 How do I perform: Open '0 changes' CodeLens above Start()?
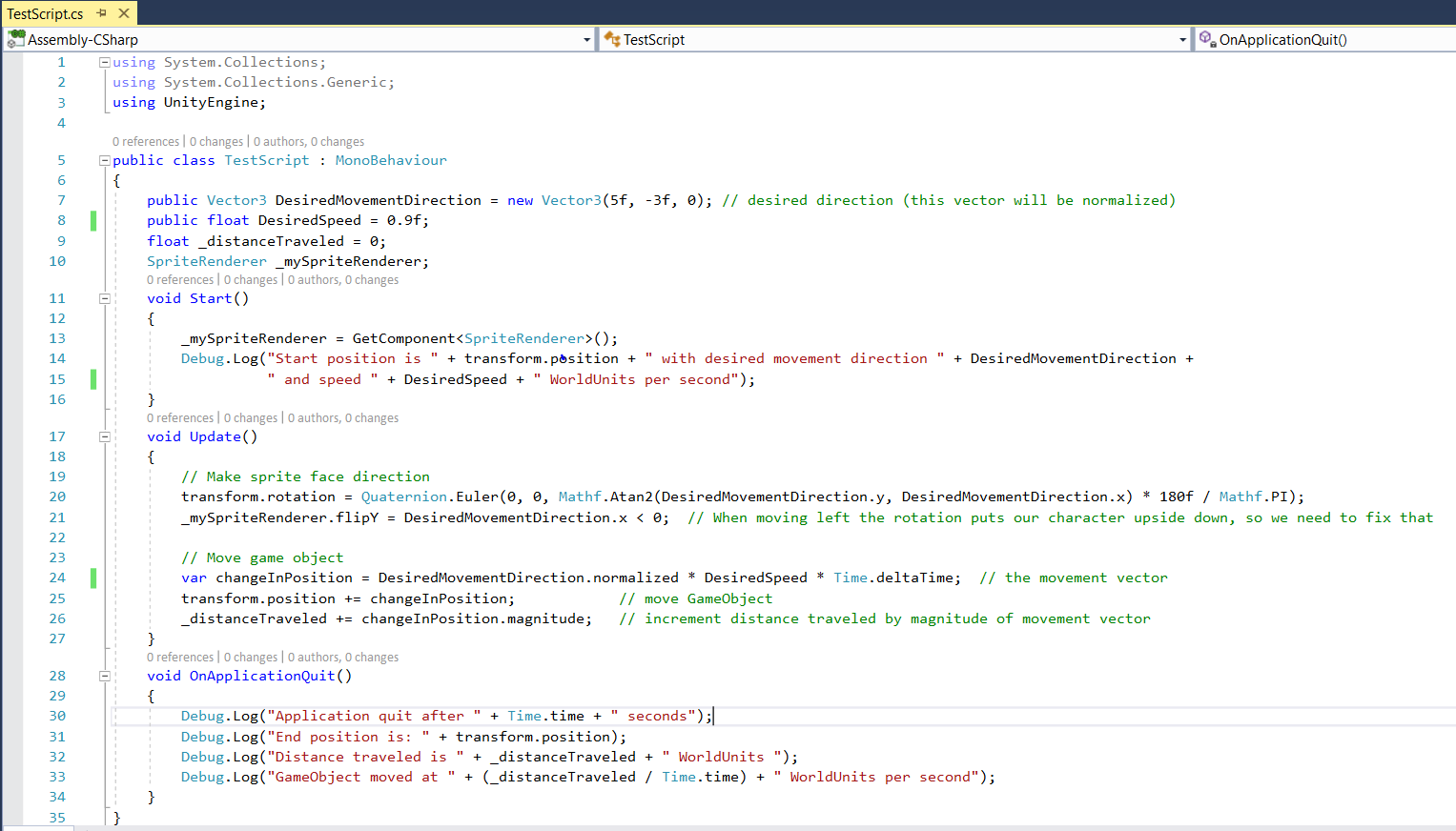(251, 280)
